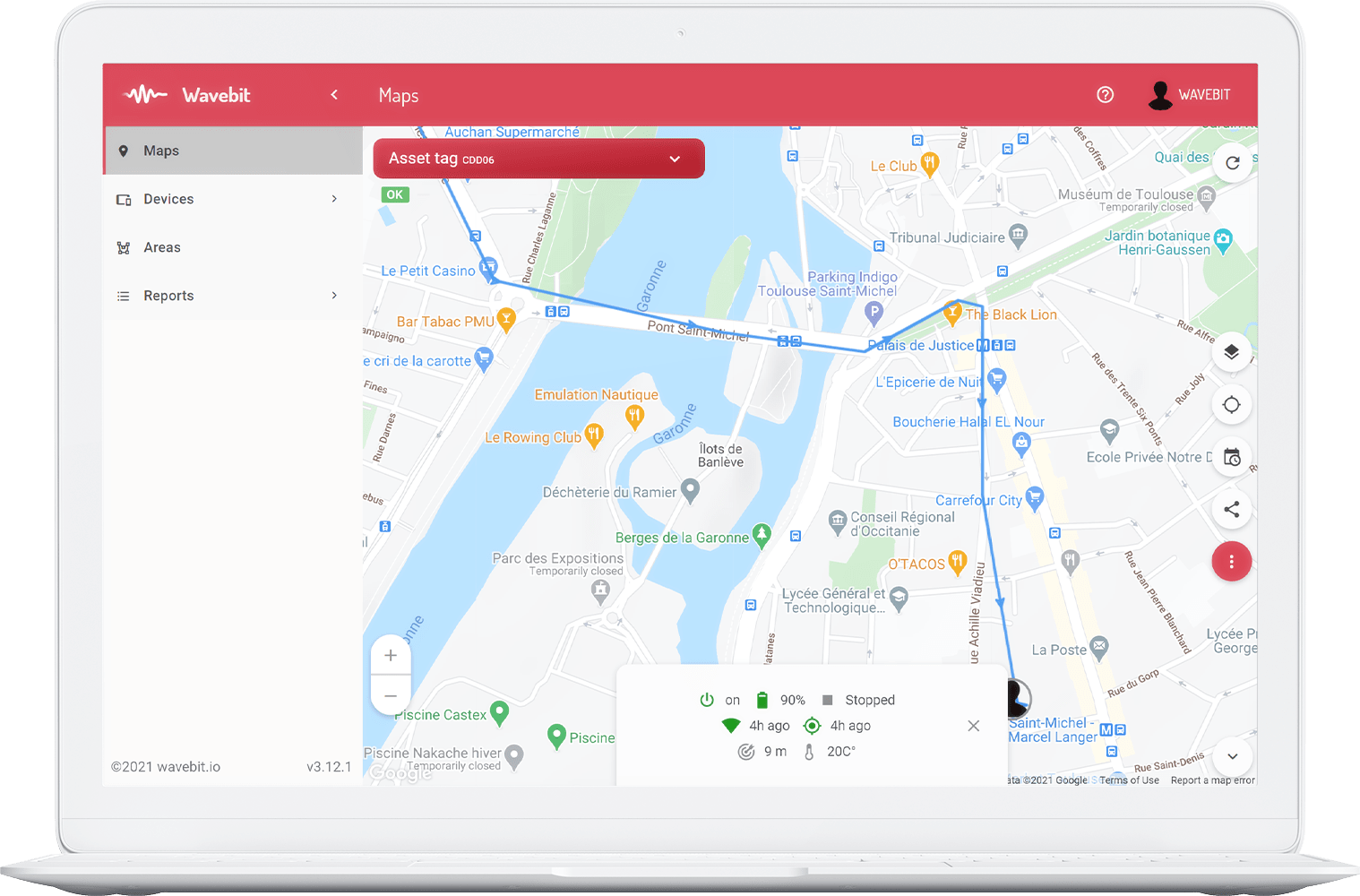Click the Déchèterie du Ramier pin
Screen dimensions: 1360x896
click(x=690, y=491)
